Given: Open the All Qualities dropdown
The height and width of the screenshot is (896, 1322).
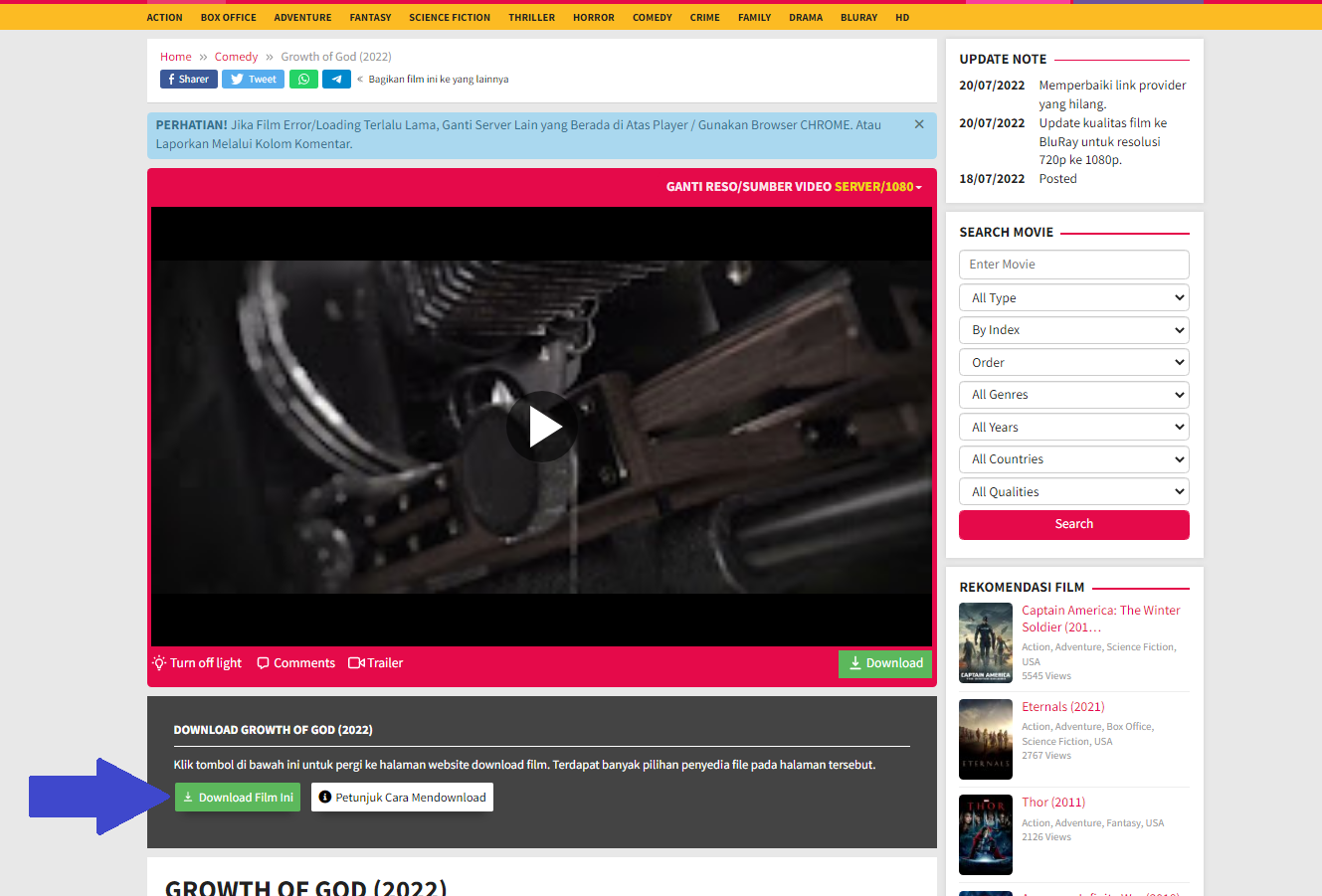Looking at the screenshot, I should click(x=1074, y=492).
